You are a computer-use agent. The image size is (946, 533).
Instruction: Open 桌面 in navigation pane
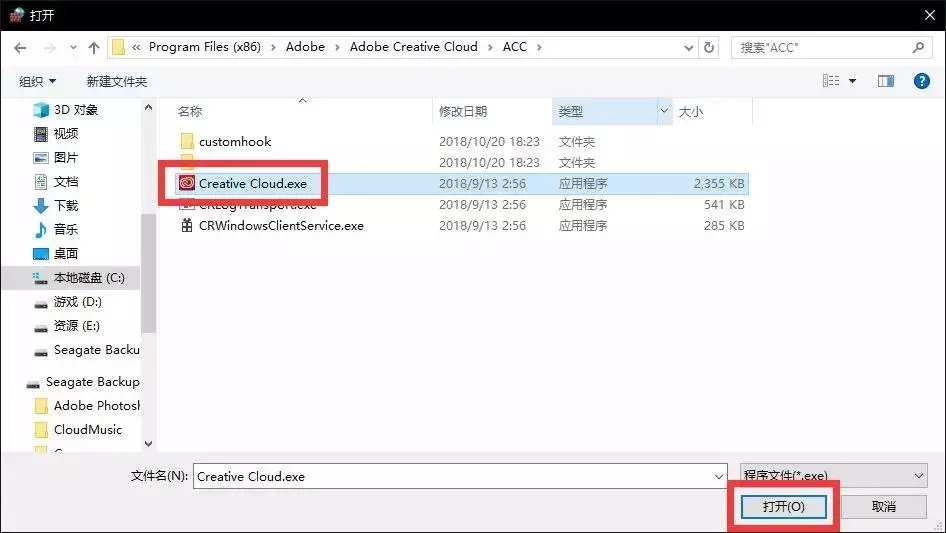tap(56, 254)
